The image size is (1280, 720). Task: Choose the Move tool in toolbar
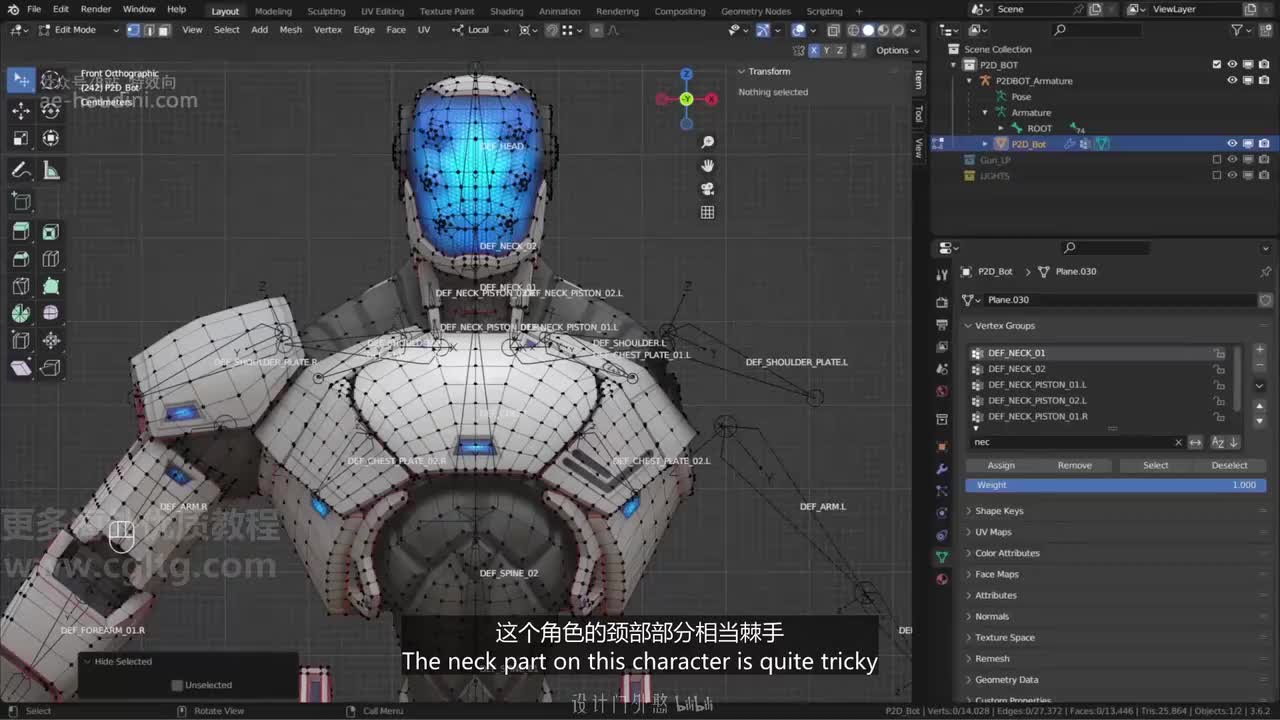[x=21, y=111]
